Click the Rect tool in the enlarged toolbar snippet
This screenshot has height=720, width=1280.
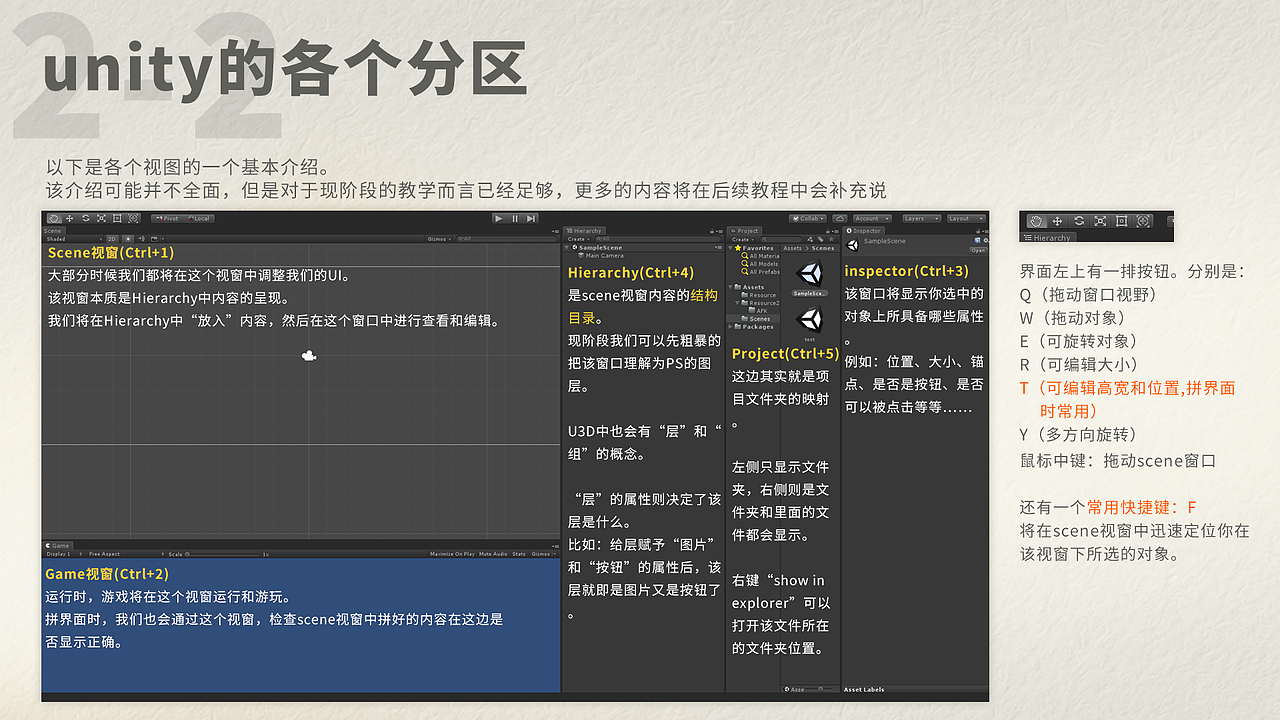(1121, 221)
